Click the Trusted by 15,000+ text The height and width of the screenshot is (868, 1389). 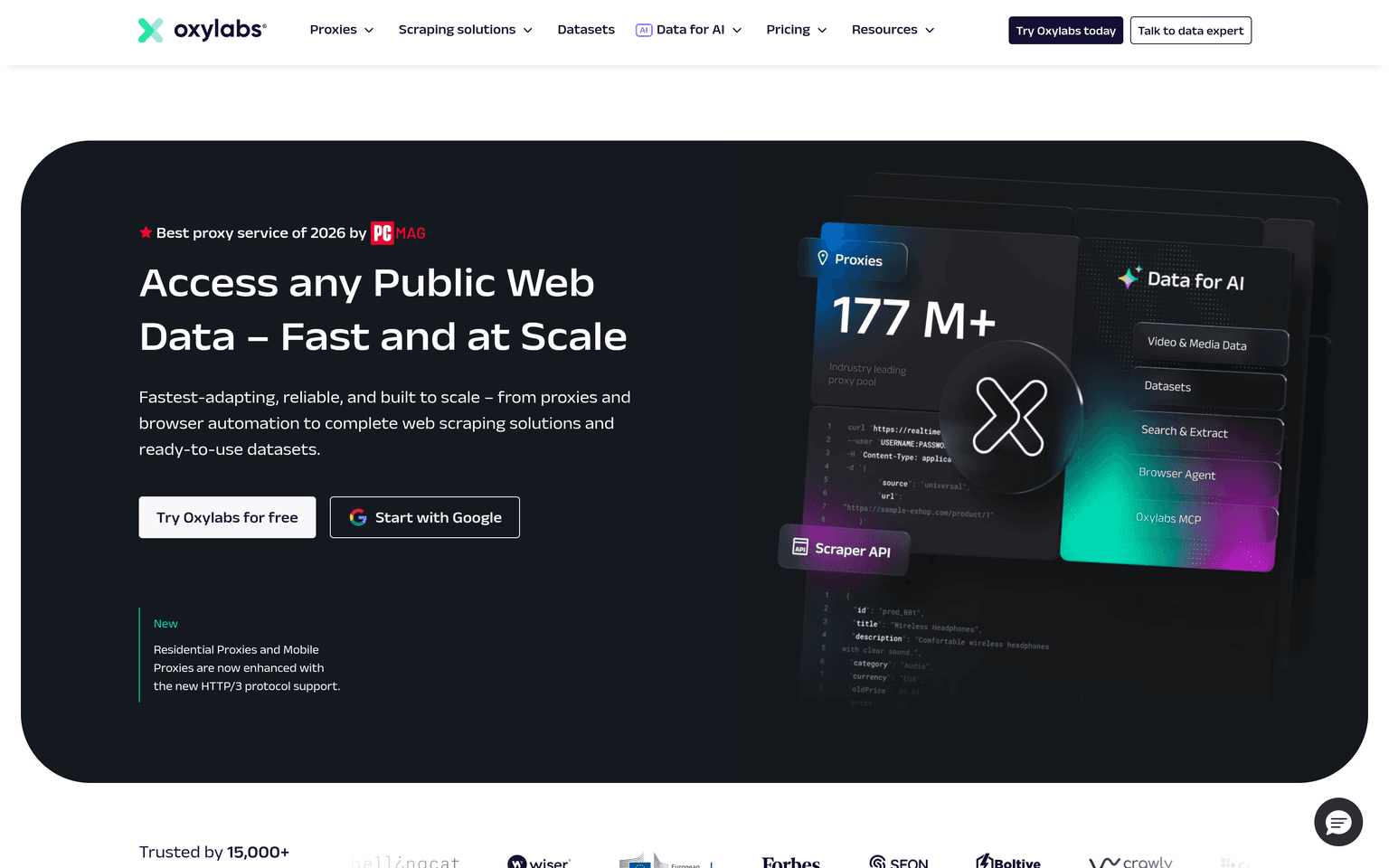click(x=214, y=852)
